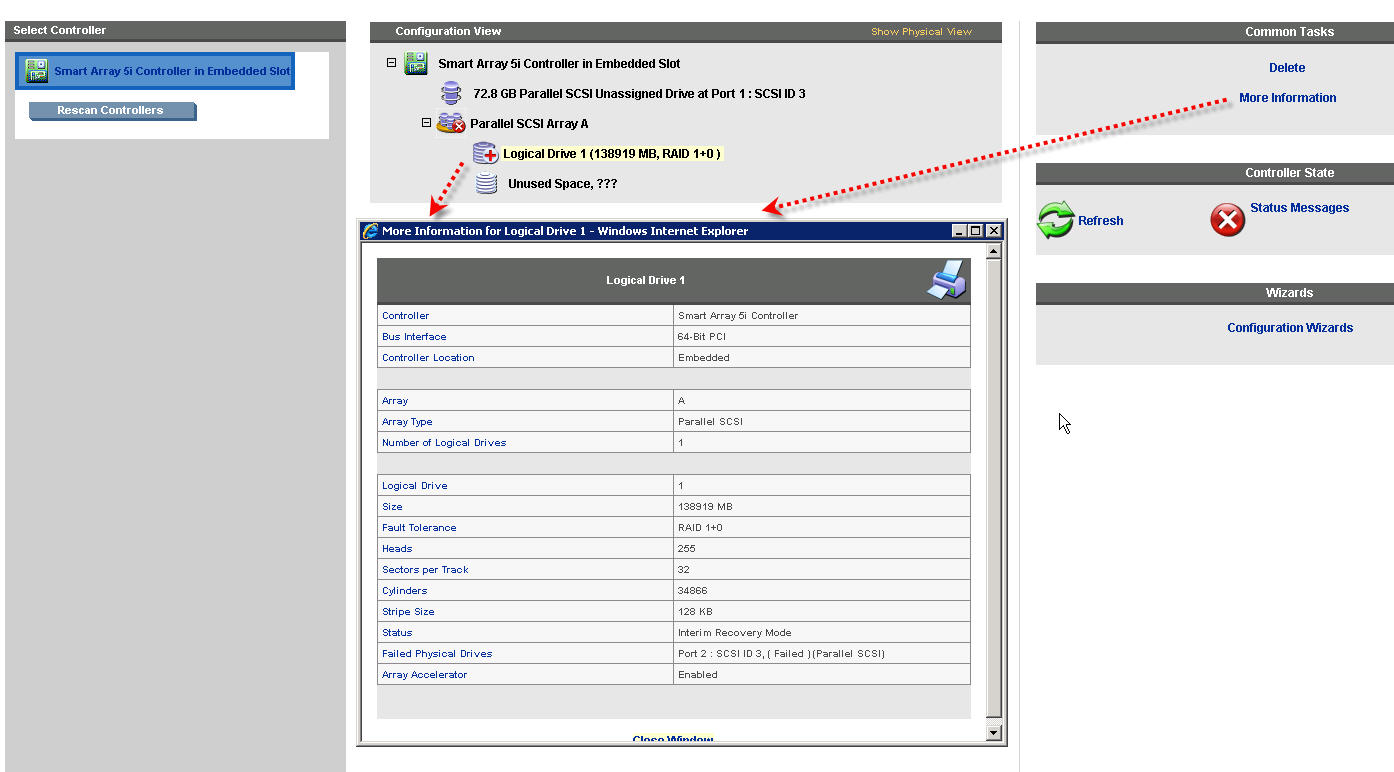Click the Logical Drive link in table

pos(414,486)
